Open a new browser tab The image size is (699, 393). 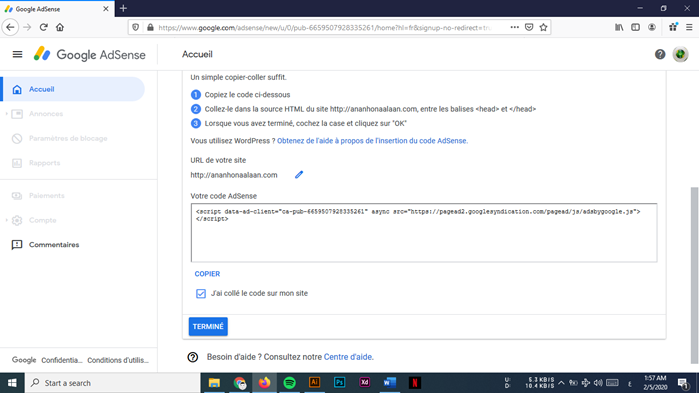(123, 8)
